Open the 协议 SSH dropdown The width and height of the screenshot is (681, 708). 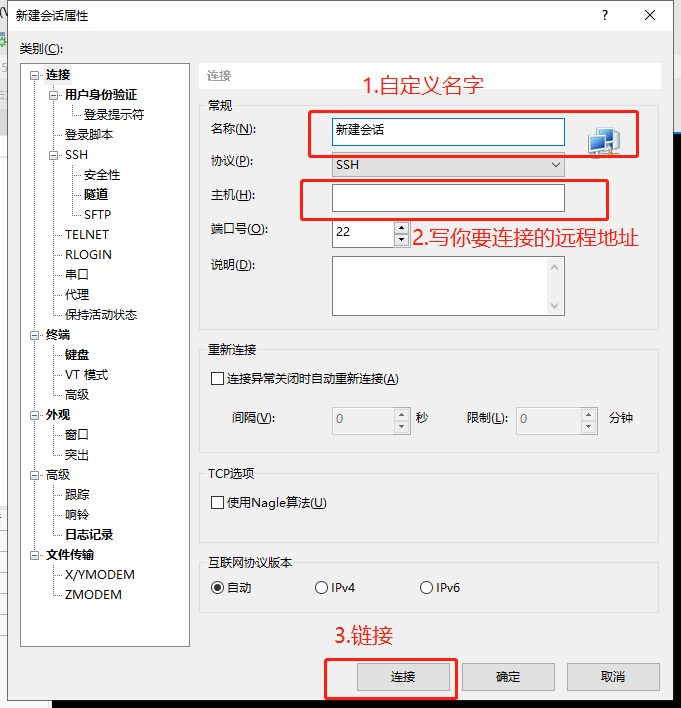(448, 165)
